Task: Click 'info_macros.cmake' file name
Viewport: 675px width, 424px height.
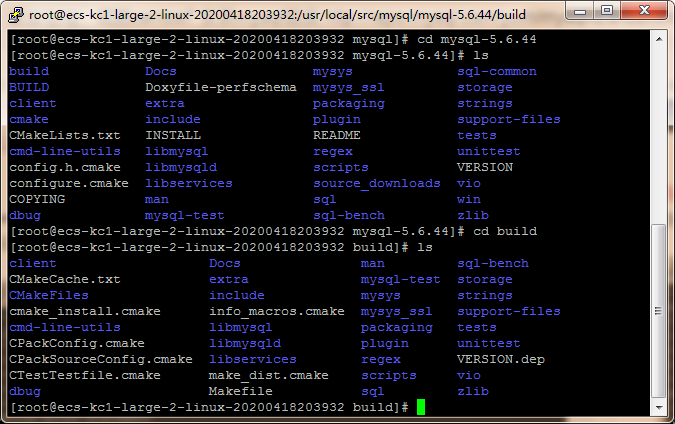Action: click(276, 311)
